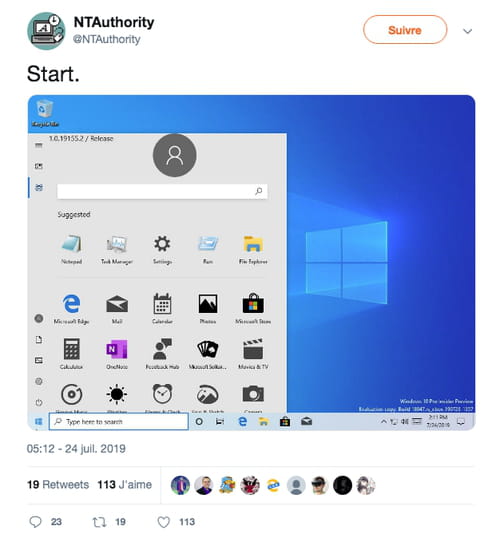Like the tweet with the heart icon

tap(164, 522)
